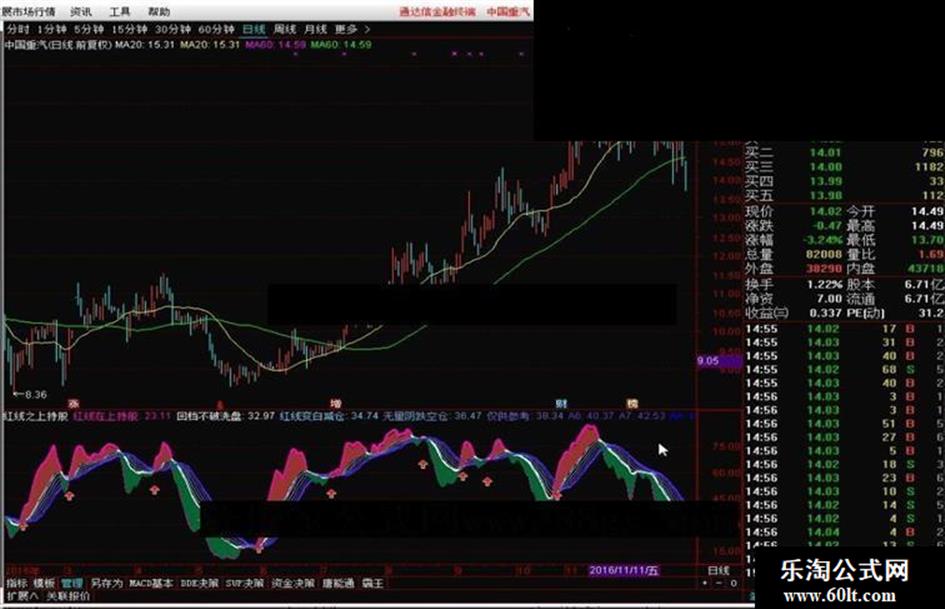The image size is (945, 609).
Task: Open the 关联报价 tab
Action: point(68,596)
